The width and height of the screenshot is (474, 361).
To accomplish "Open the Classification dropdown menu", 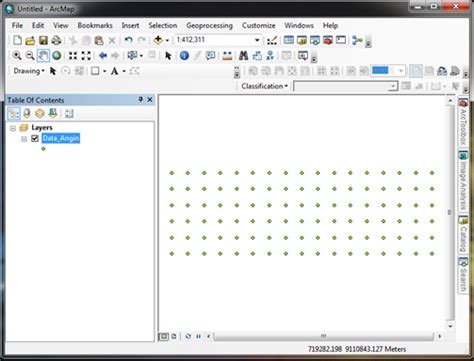I will (x=264, y=86).
